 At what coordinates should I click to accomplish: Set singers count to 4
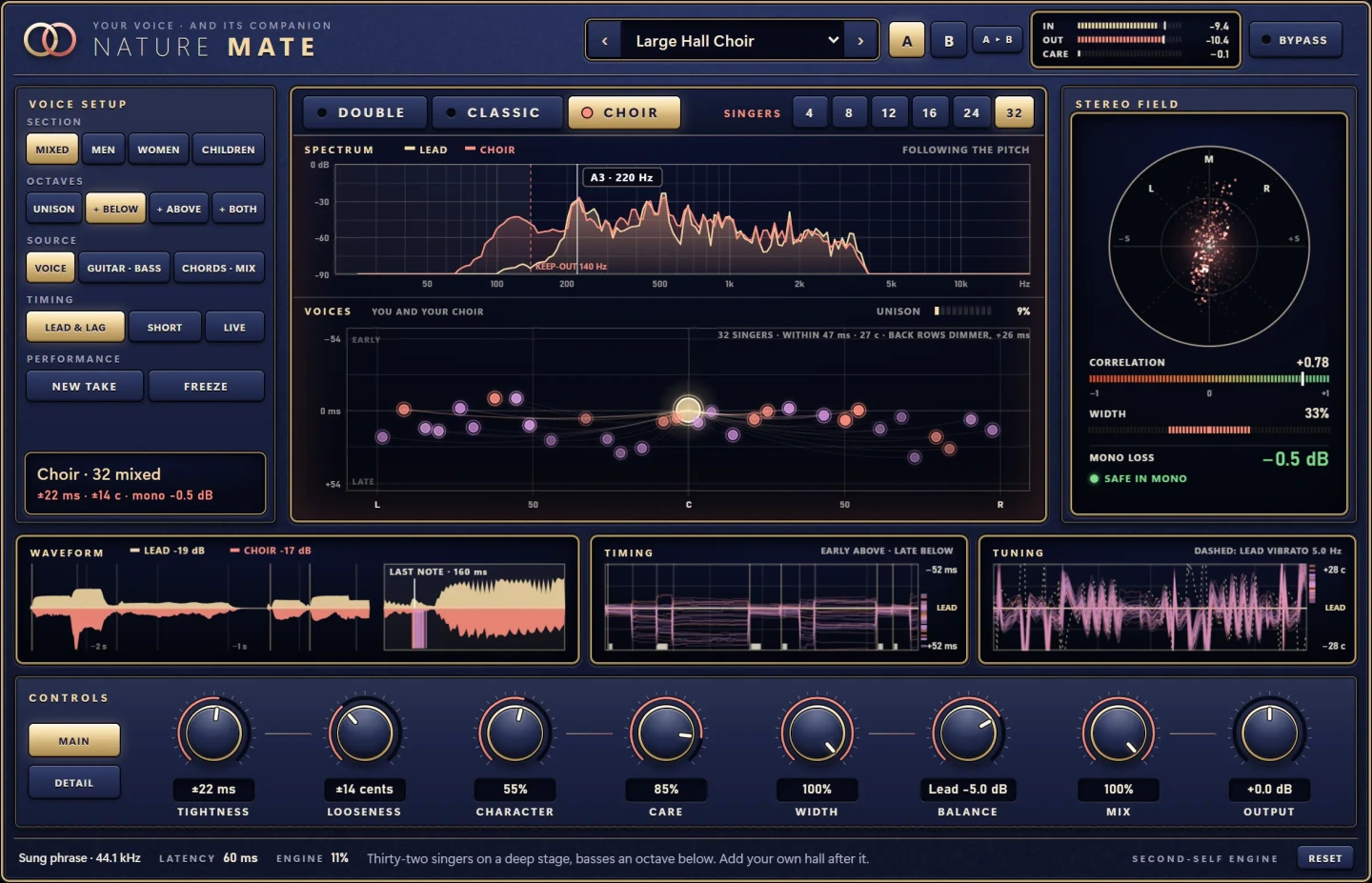click(809, 112)
